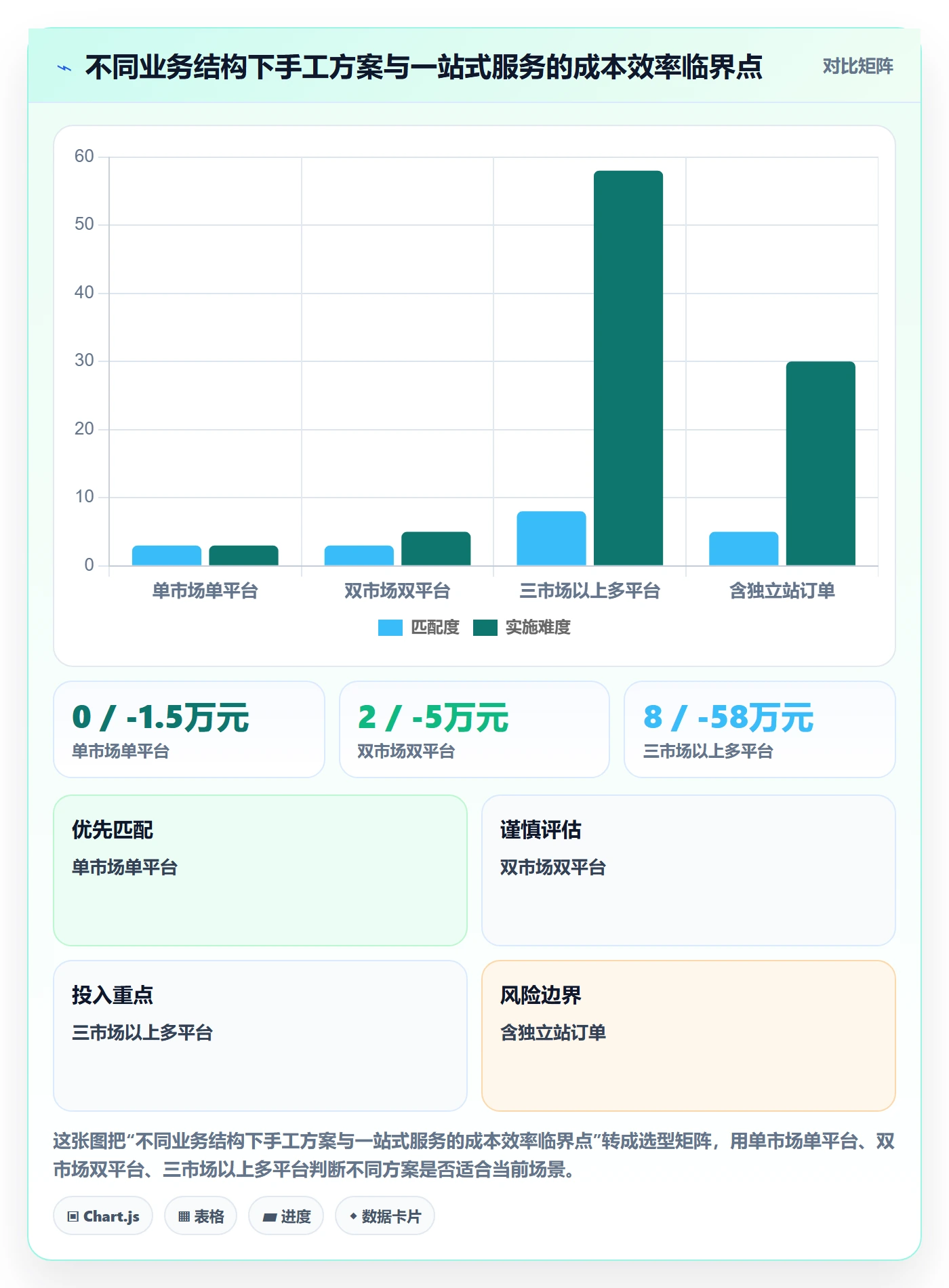Select the tall 三市场以上多平台 实施难度 bar
The height and width of the screenshot is (1288, 949).
pos(628,368)
